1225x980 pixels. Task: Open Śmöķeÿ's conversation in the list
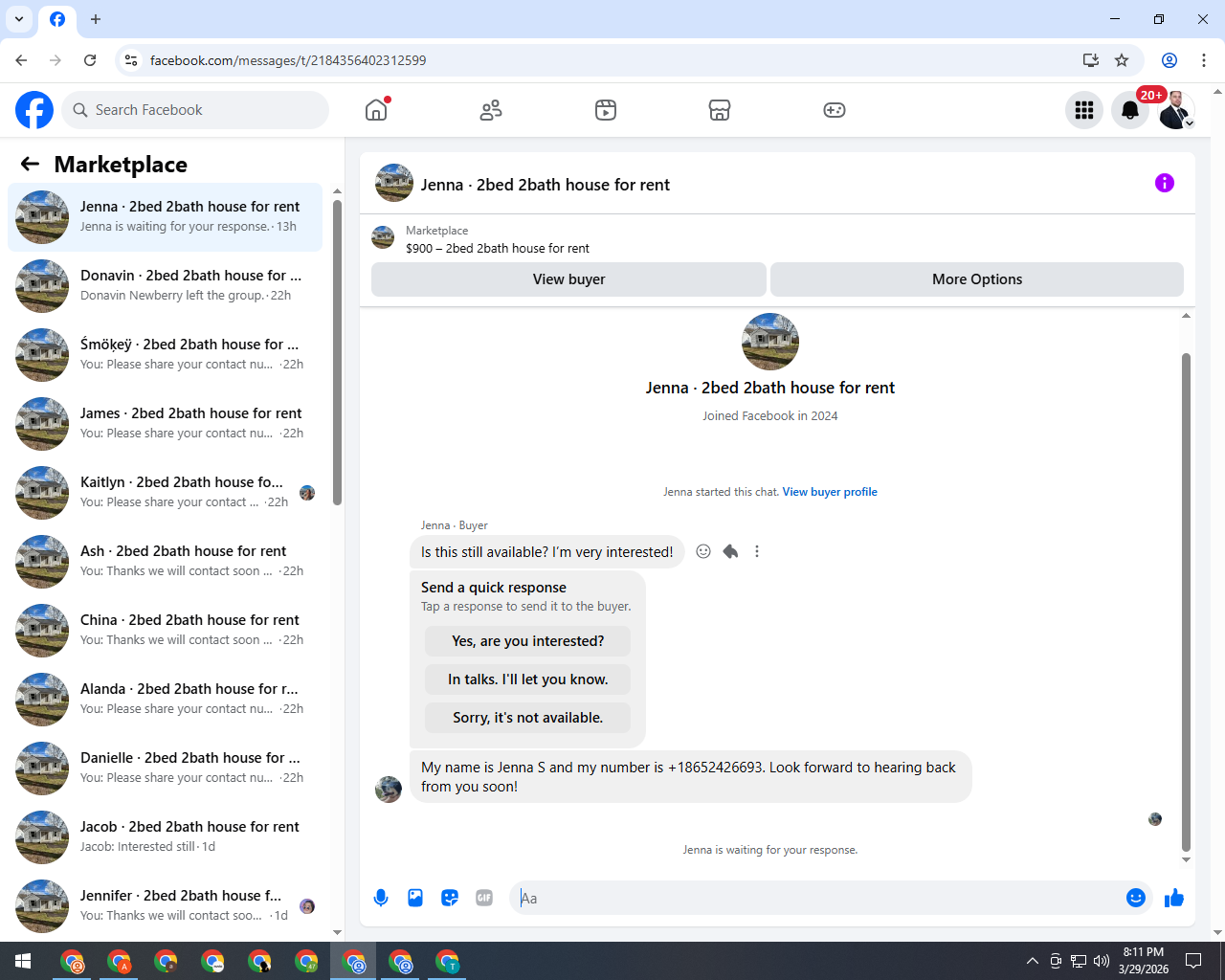(x=165, y=355)
